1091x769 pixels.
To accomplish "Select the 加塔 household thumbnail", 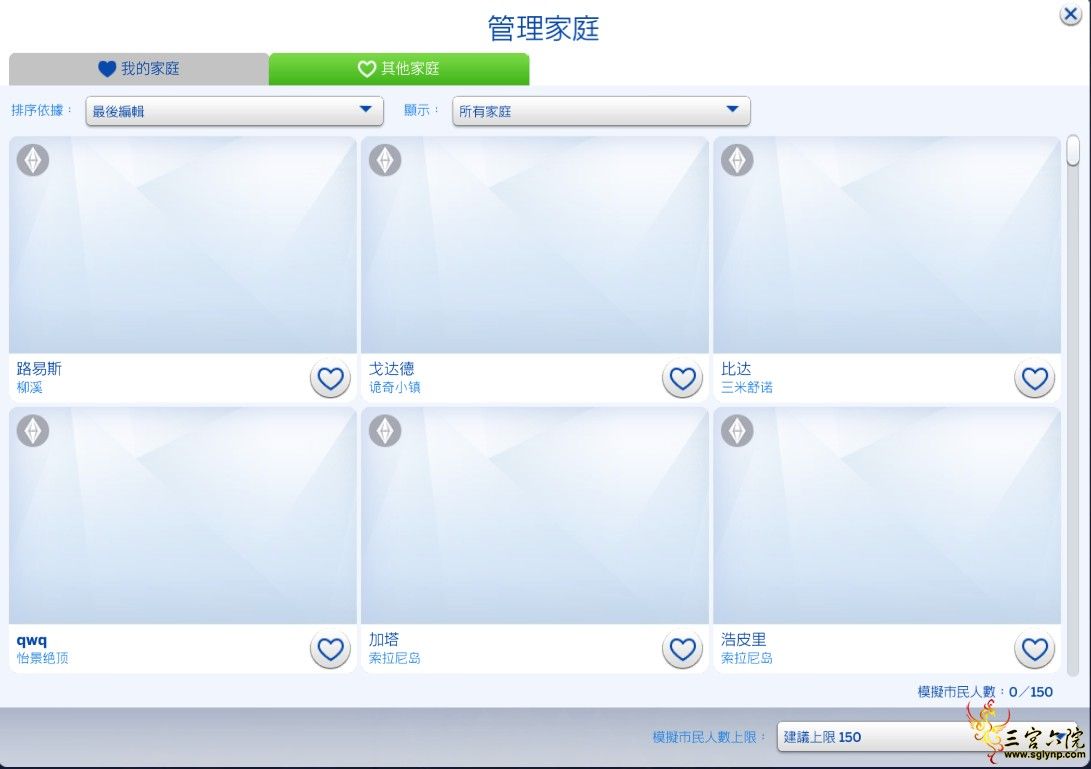I will click(x=535, y=516).
